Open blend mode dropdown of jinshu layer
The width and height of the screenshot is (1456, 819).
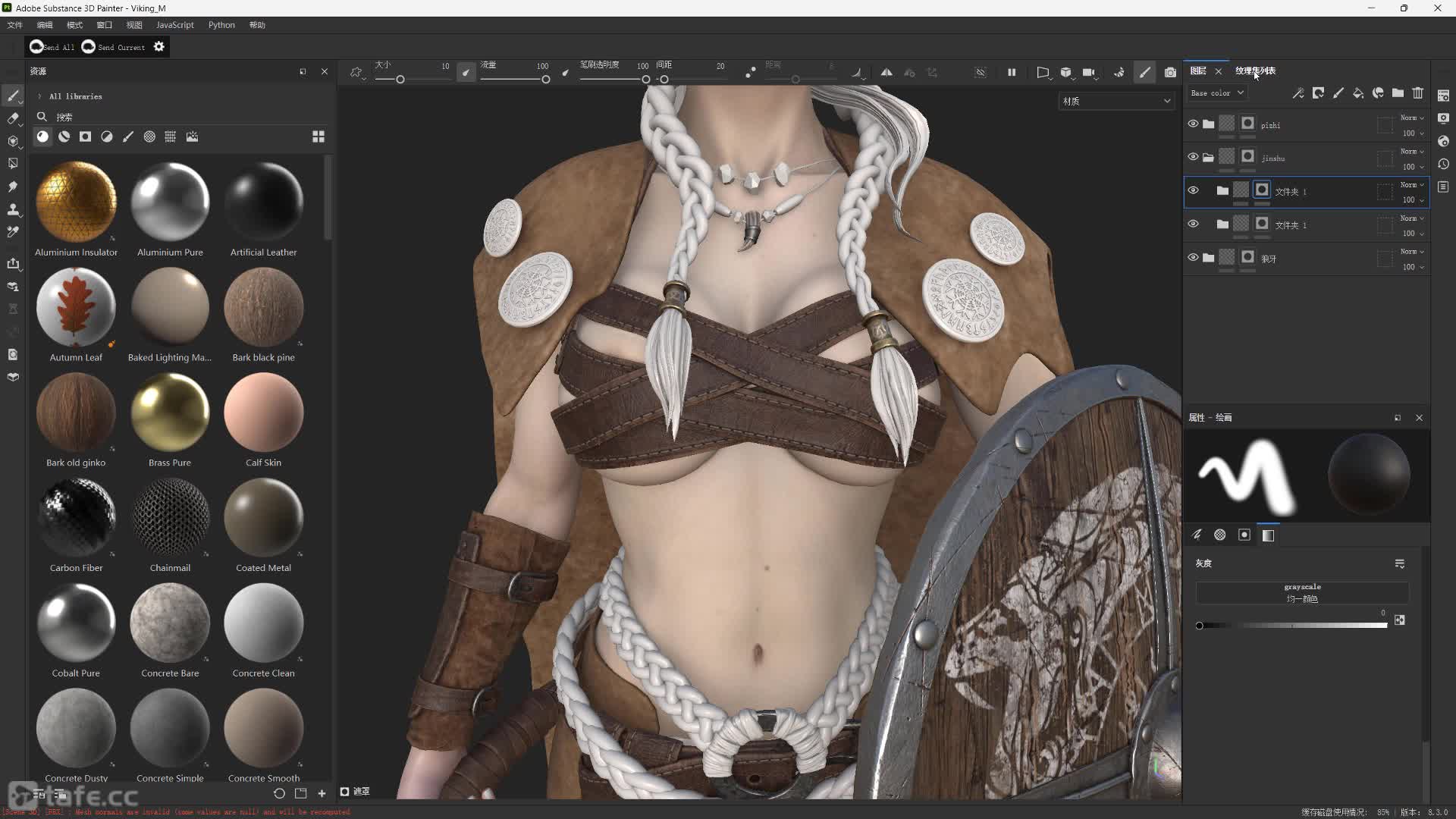click(1412, 151)
